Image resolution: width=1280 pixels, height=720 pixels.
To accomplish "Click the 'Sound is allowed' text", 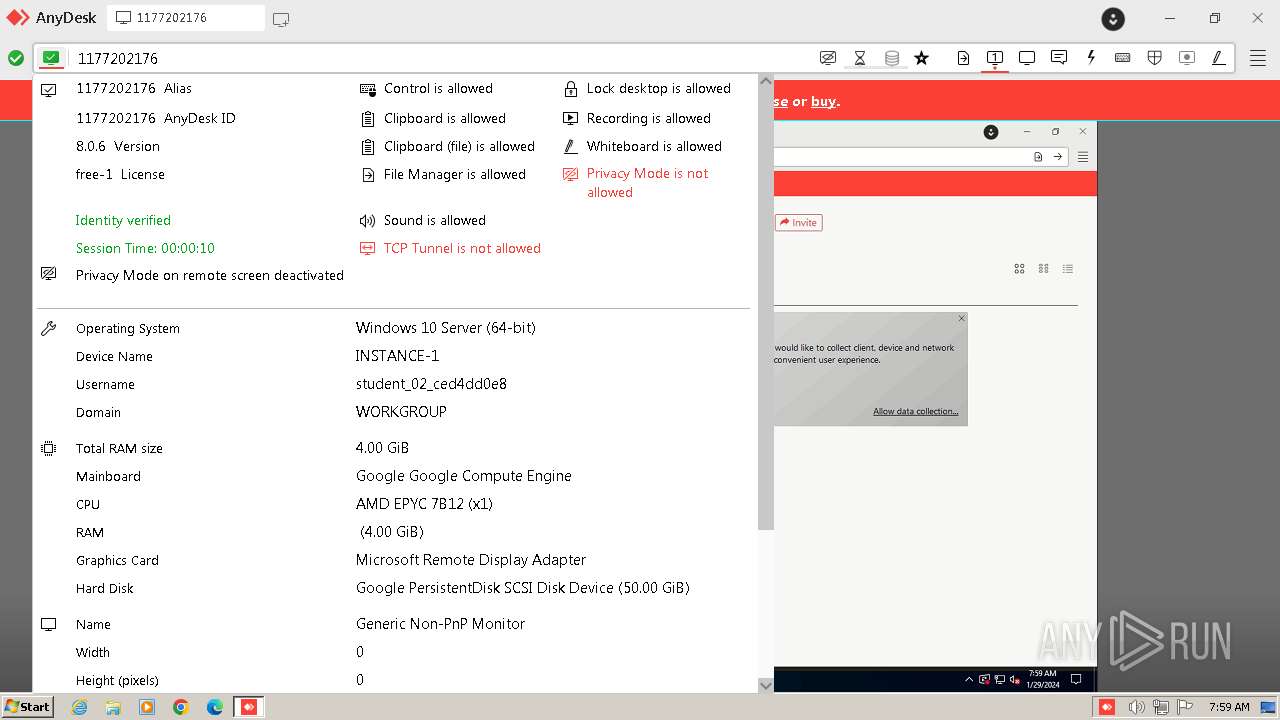I will [435, 220].
